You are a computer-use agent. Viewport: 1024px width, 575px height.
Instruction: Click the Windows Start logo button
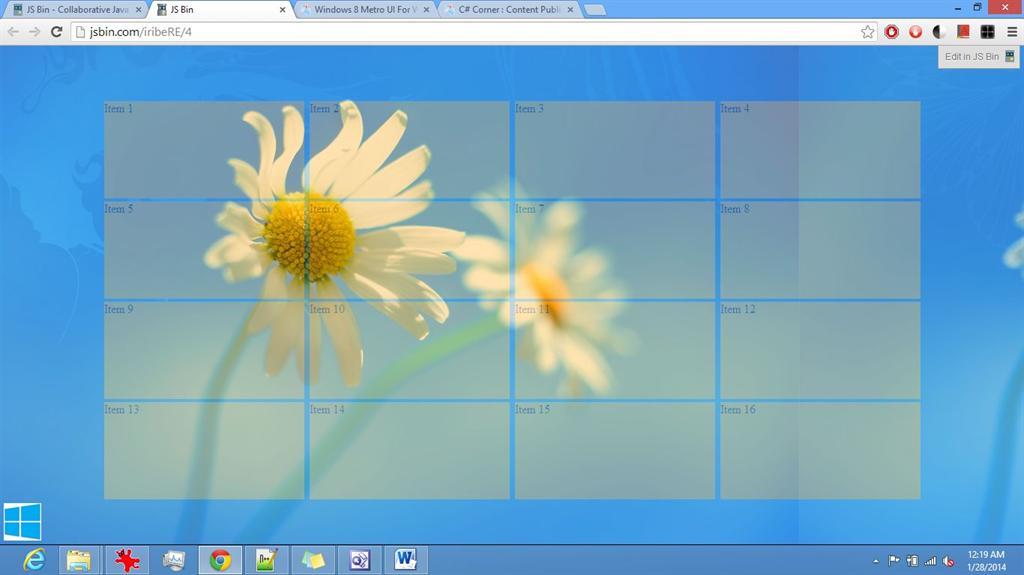(x=23, y=521)
